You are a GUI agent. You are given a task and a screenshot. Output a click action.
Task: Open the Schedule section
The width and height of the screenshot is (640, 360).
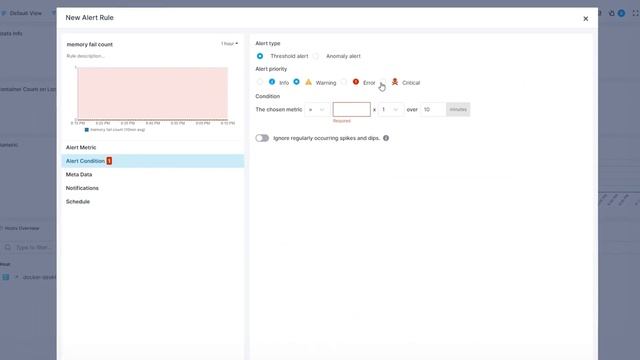point(153,201)
